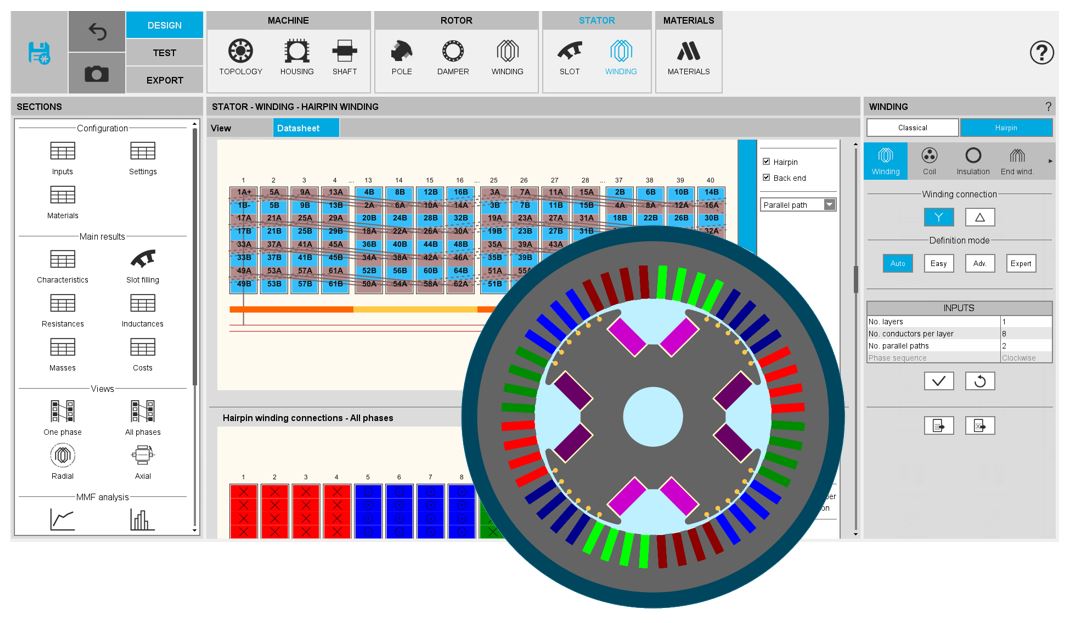Open the Materials icon in top ribbon

[688, 57]
